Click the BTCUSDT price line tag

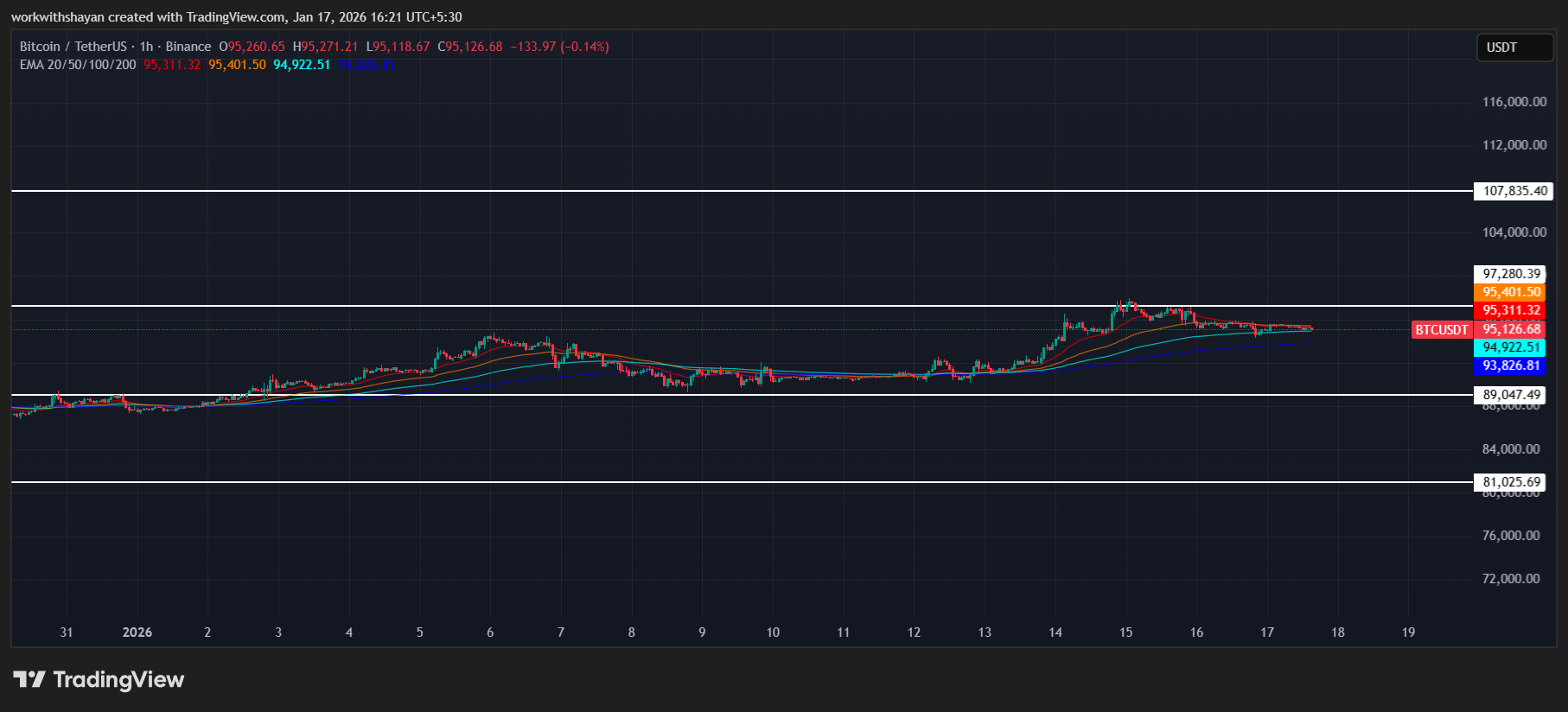pos(1441,330)
